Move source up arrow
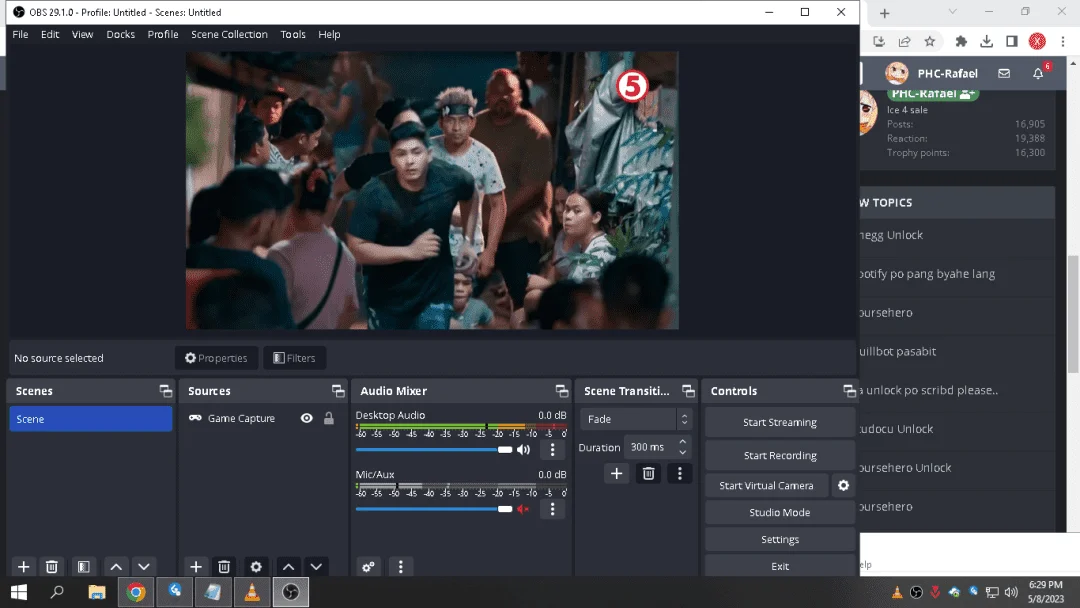Image resolution: width=1080 pixels, height=608 pixels. 289,567
